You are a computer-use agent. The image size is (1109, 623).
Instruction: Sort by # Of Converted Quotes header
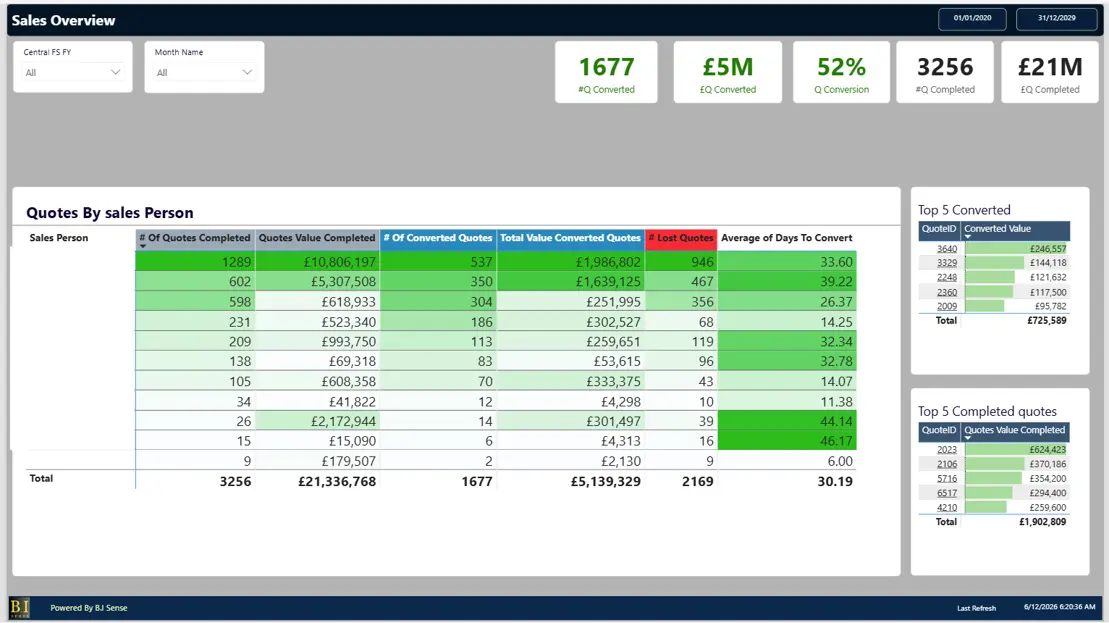438,238
